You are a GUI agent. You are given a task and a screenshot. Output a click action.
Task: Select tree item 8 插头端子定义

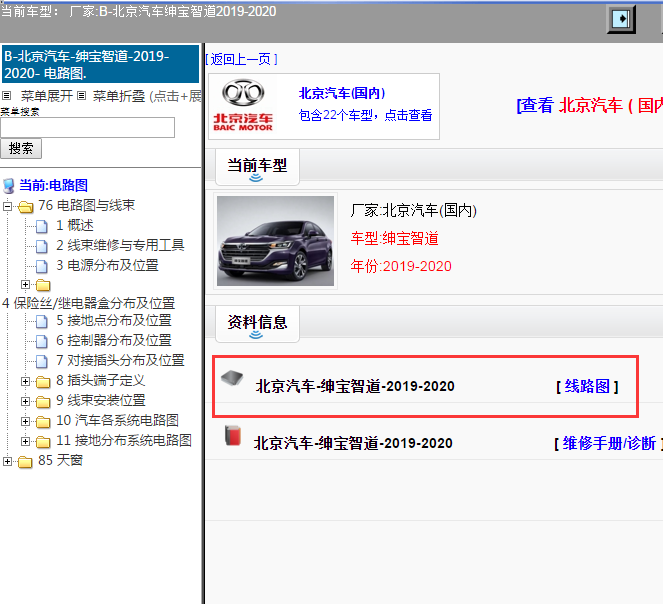click(101, 380)
